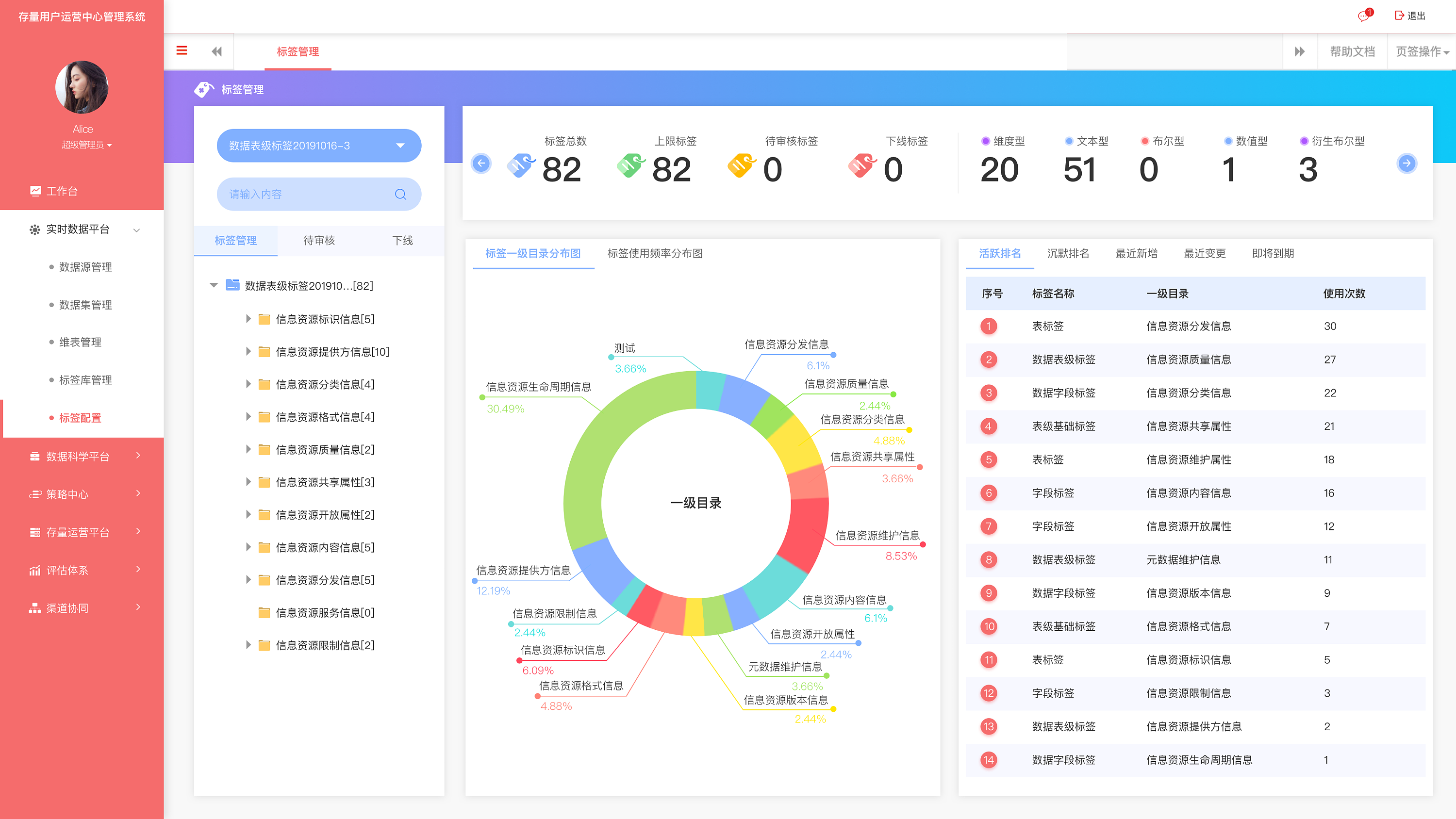This screenshot has height=819, width=1456.
Task: Collapse the root 数据表级标签201910 tree node
Action: tap(214, 285)
